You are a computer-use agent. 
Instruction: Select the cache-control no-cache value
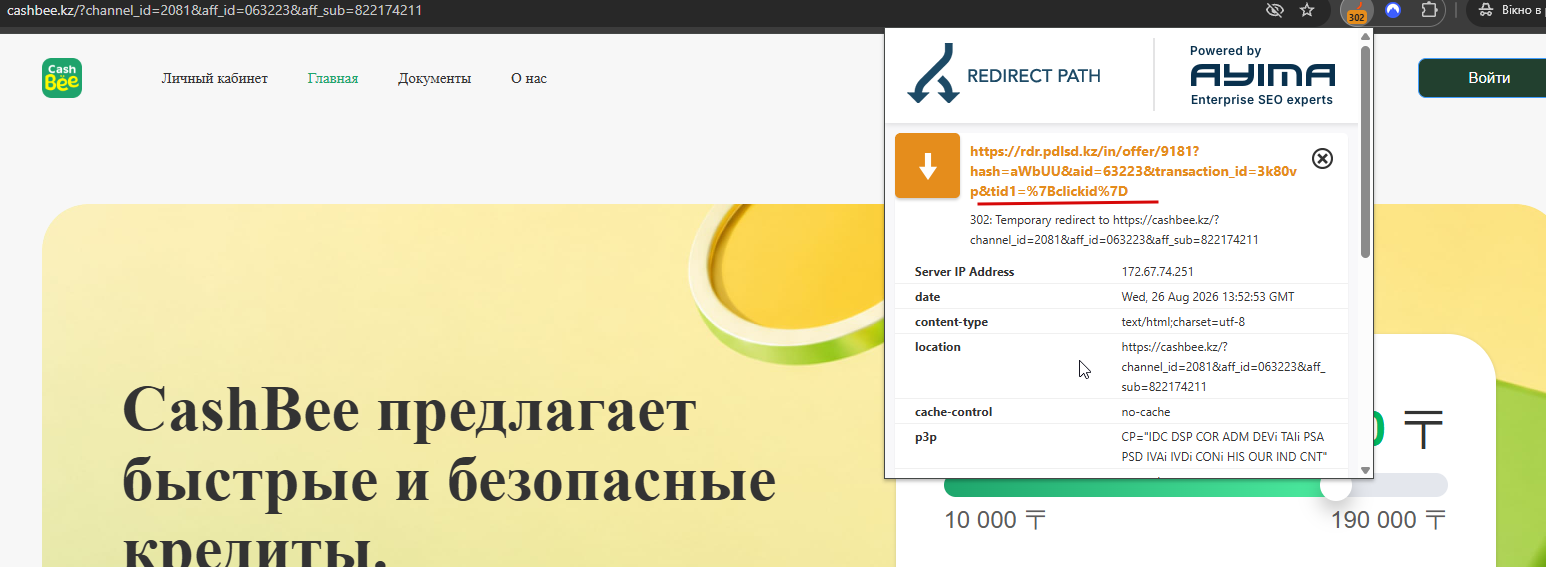coord(1146,412)
